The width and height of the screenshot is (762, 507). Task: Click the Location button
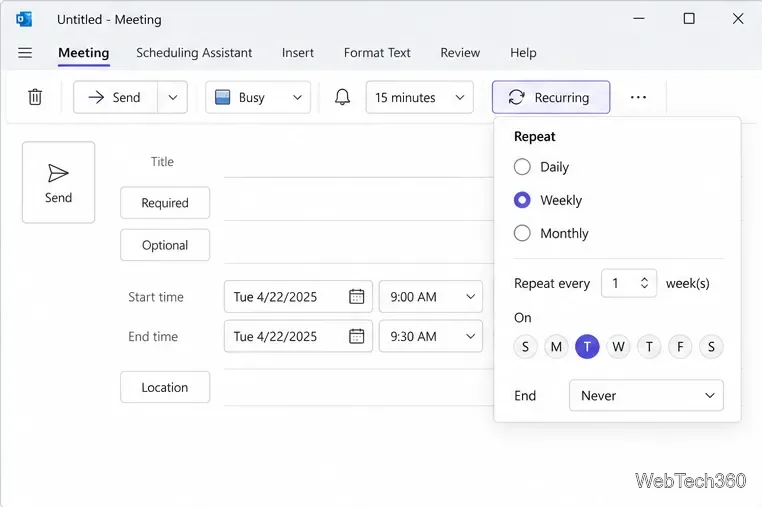[x=165, y=387]
